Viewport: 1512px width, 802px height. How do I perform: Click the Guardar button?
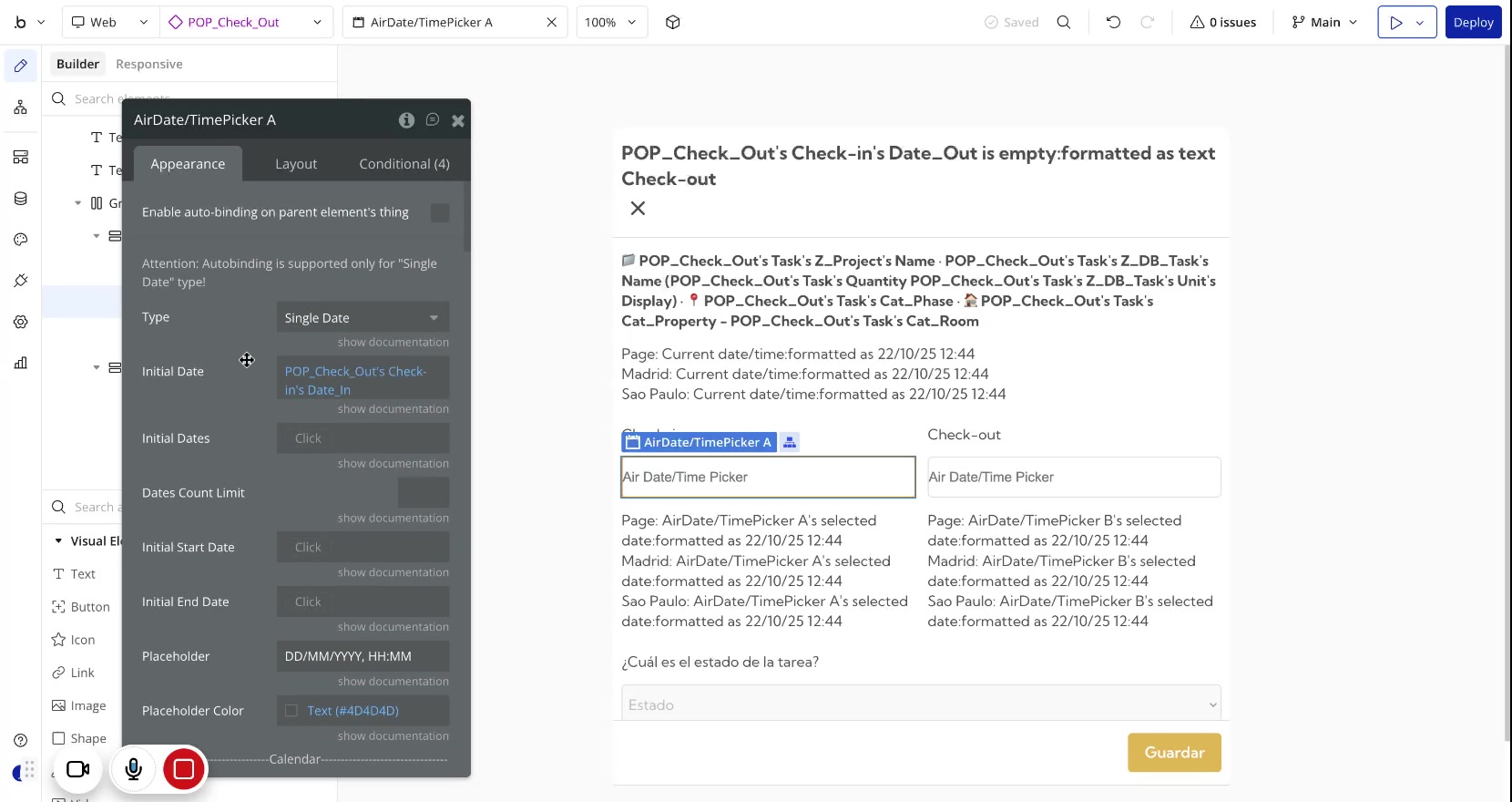pos(1174,753)
